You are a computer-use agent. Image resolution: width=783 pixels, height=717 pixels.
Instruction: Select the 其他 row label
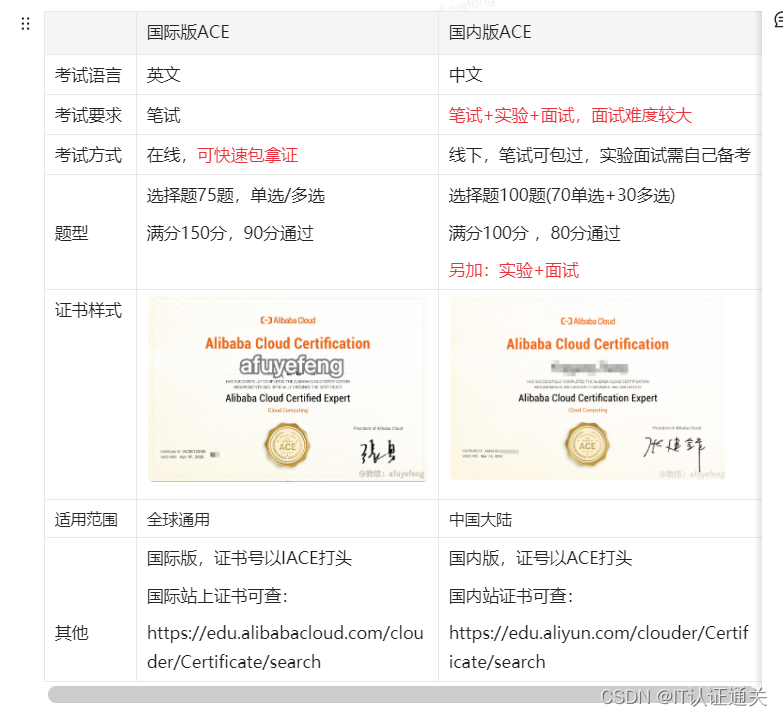coord(71,633)
